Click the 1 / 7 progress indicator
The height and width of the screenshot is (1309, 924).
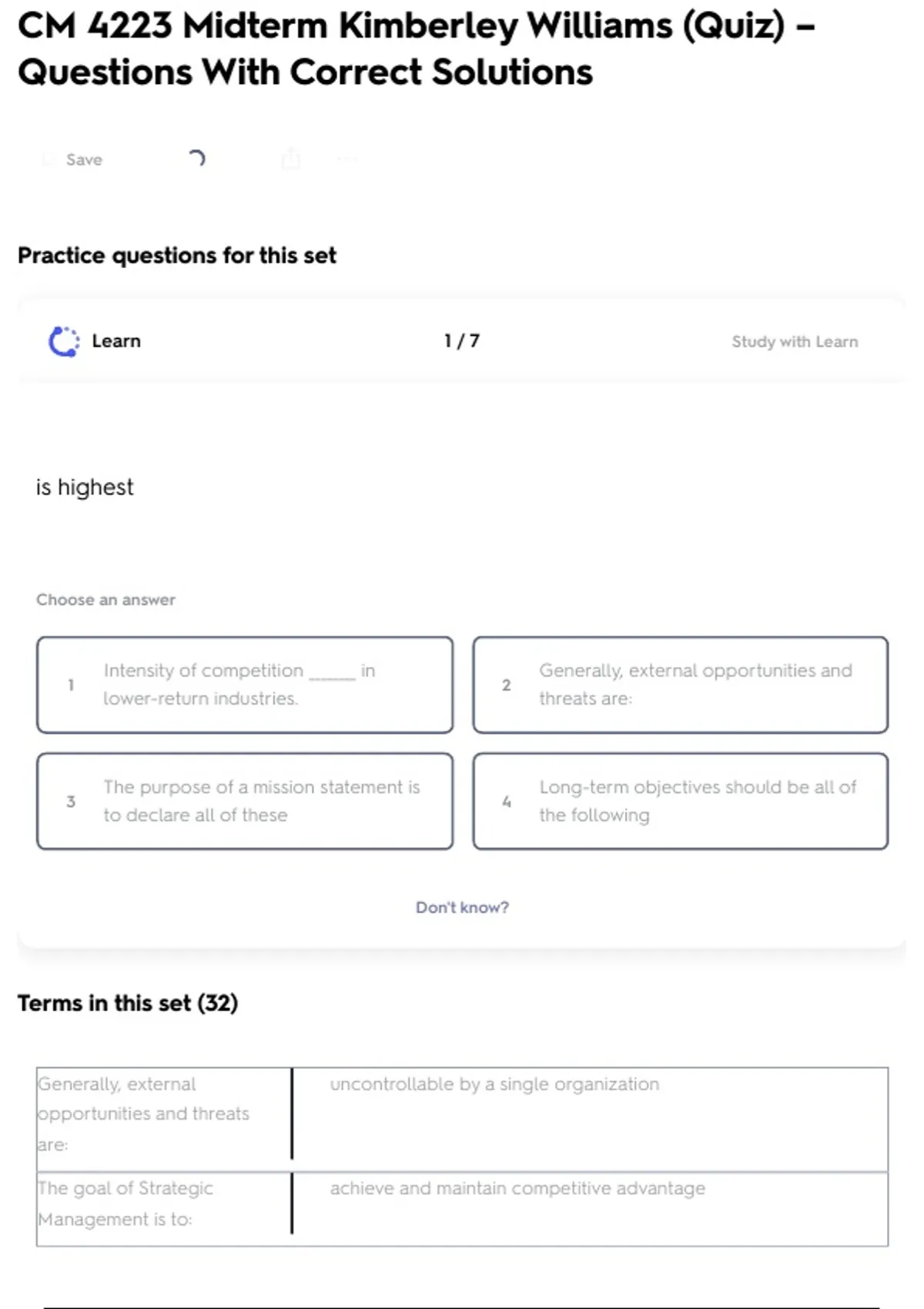click(x=461, y=341)
